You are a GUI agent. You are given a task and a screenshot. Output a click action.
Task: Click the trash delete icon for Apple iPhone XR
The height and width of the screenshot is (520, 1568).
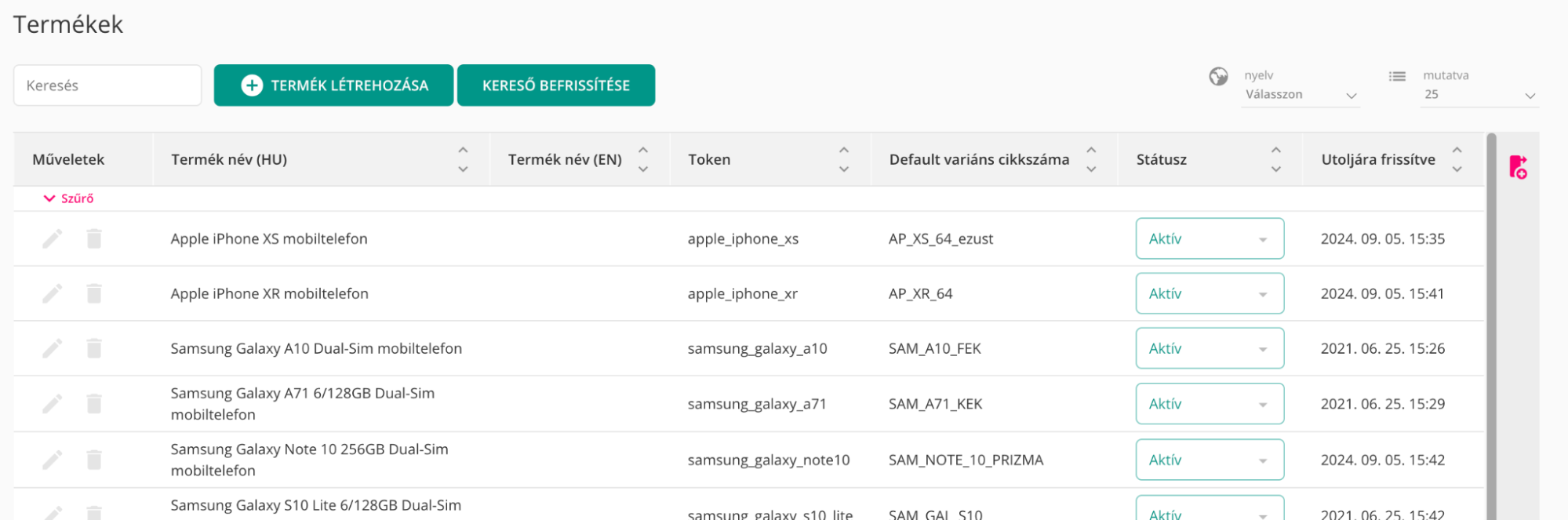click(x=94, y=293)
